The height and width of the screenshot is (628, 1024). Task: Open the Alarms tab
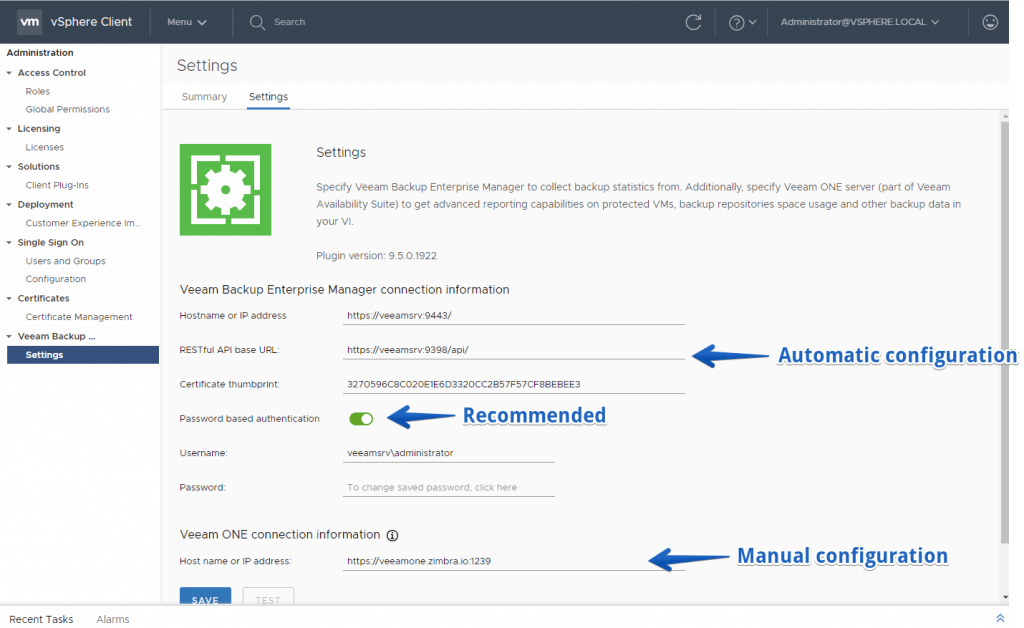[x=112, y=619]
